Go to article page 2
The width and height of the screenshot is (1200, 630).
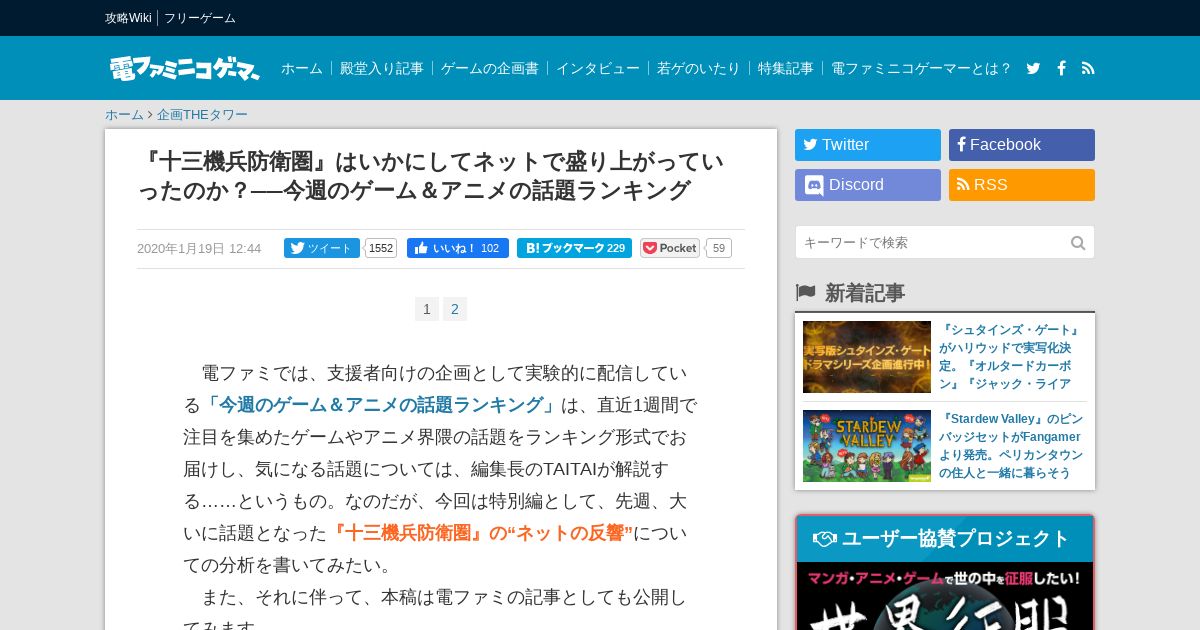pyautogui.click(x=455, y=309)
